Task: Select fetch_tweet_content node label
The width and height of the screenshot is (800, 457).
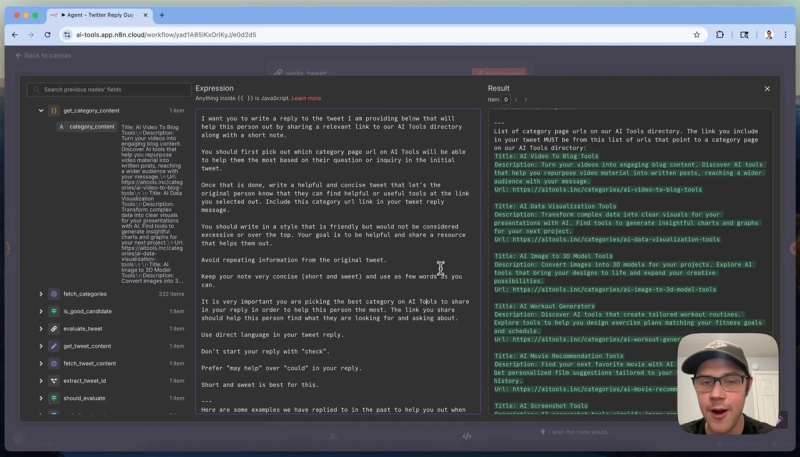Action: [89, 363]
